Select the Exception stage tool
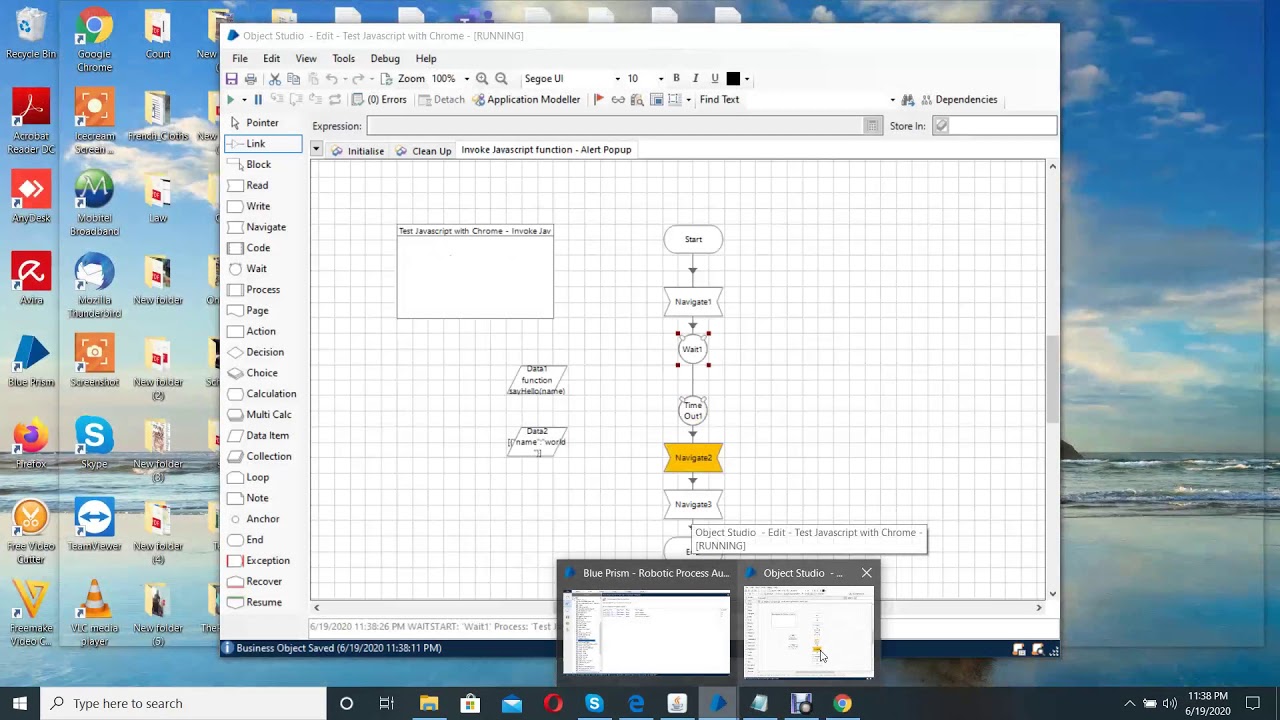Image resolution: width=1280 pixels, height=720 pixels. (259, 561)
